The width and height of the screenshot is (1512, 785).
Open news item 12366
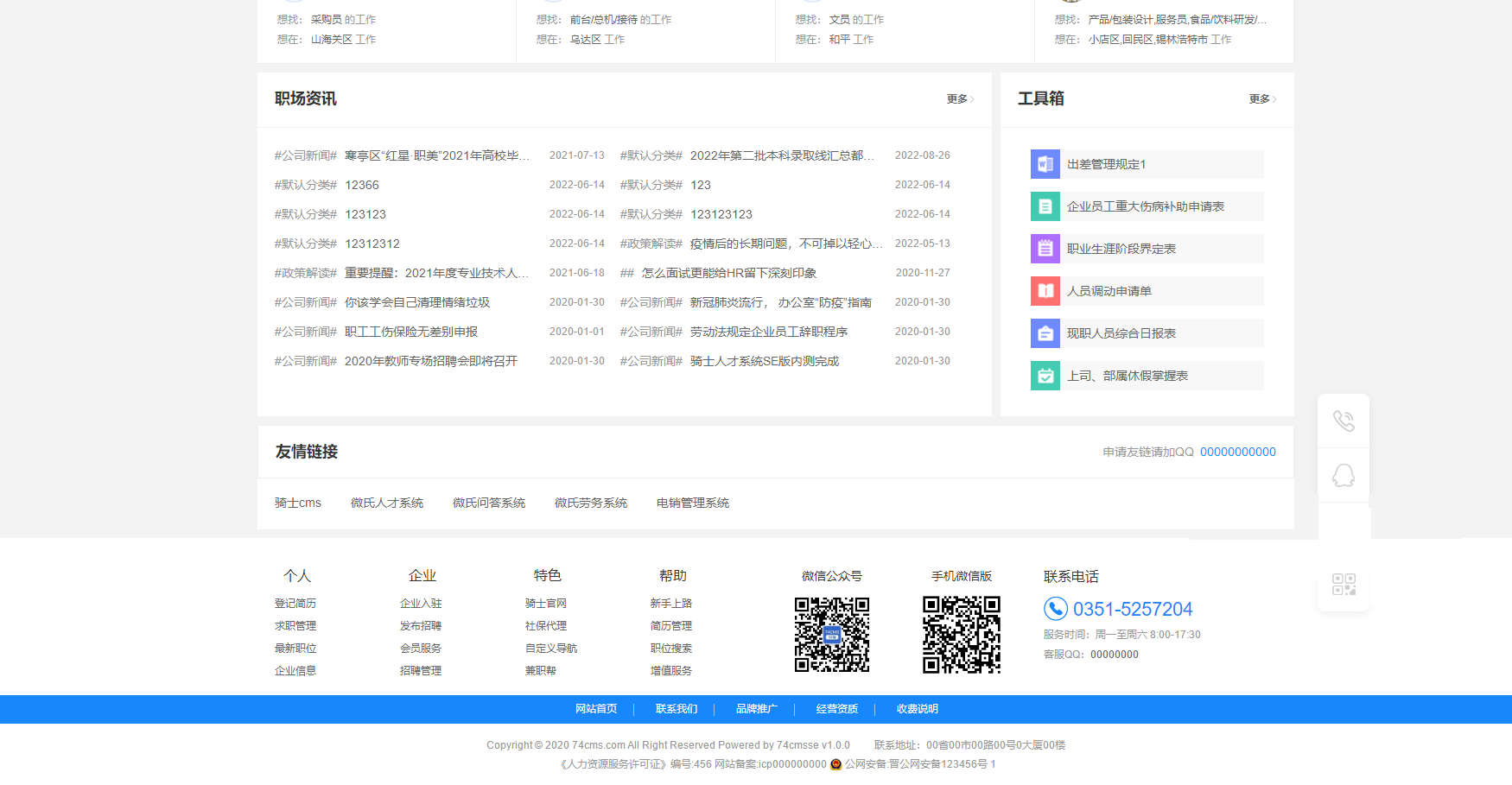pyautogui.click(x=362, y=185)
